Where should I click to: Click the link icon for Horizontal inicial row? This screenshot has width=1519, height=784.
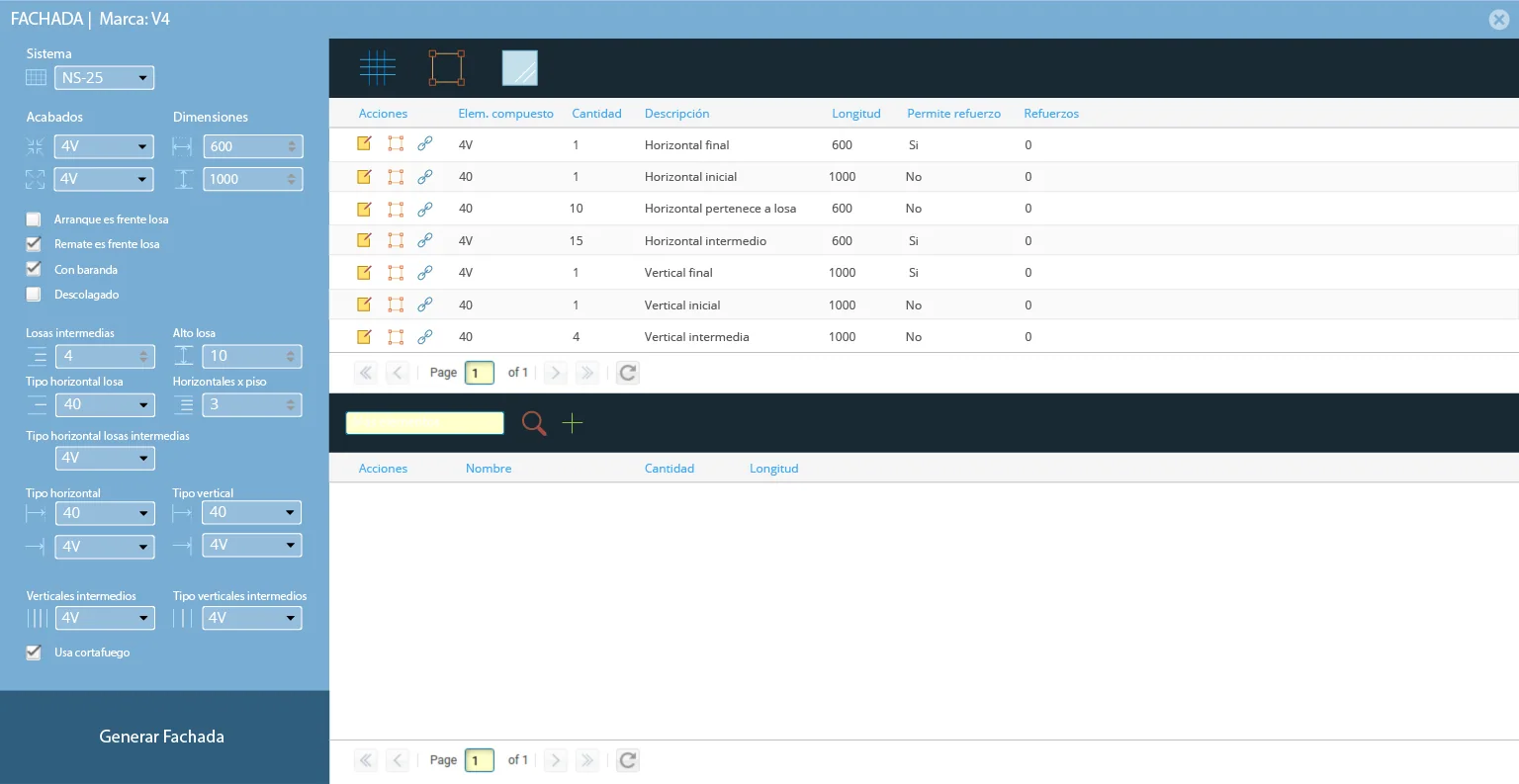pos(425,177)
